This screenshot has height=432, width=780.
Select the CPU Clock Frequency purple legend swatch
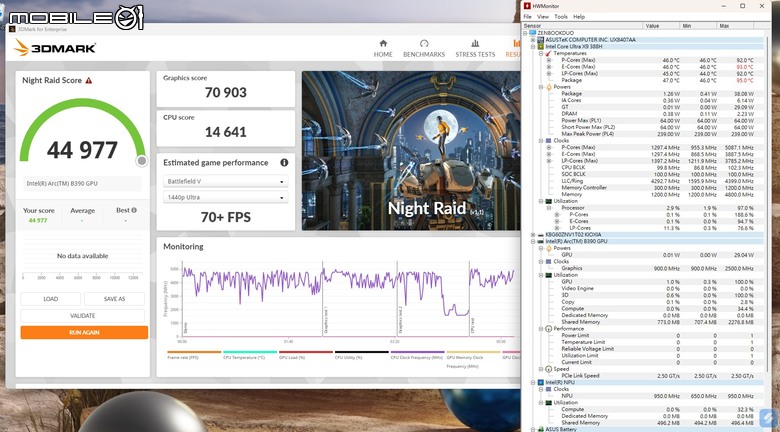[417, 352]
